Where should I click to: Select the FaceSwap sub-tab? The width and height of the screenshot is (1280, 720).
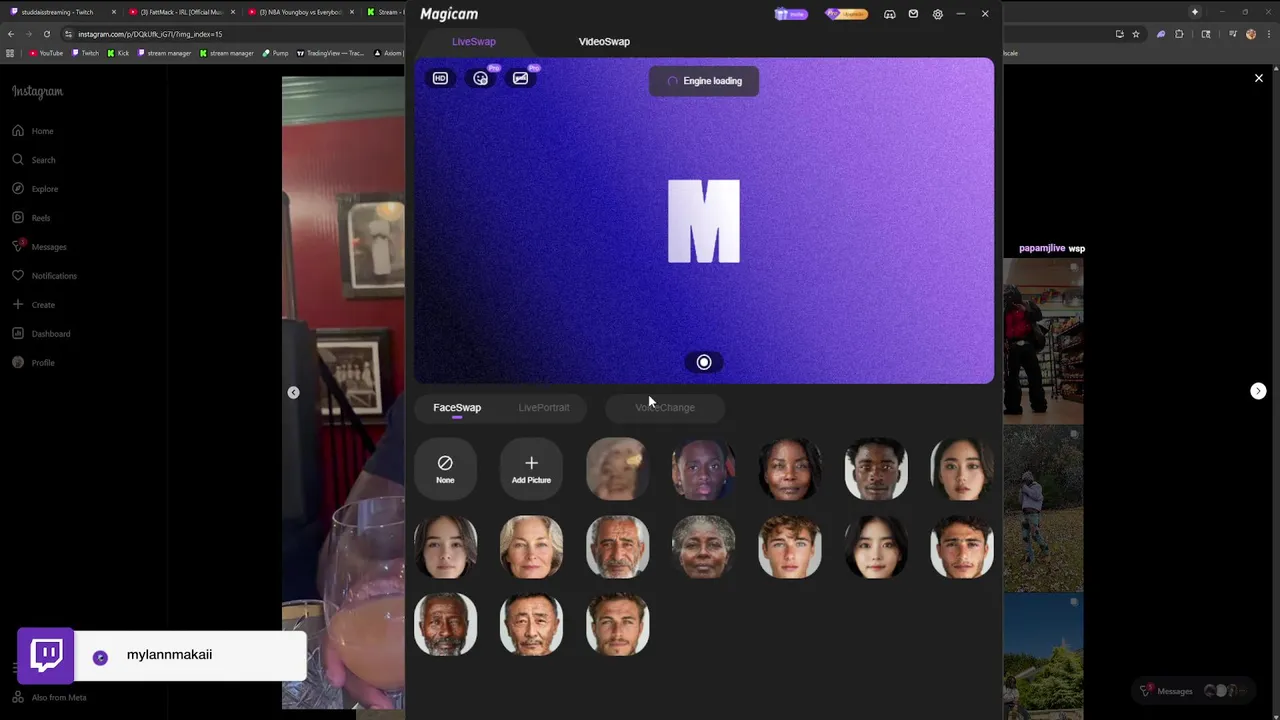(x=457, y=407)
